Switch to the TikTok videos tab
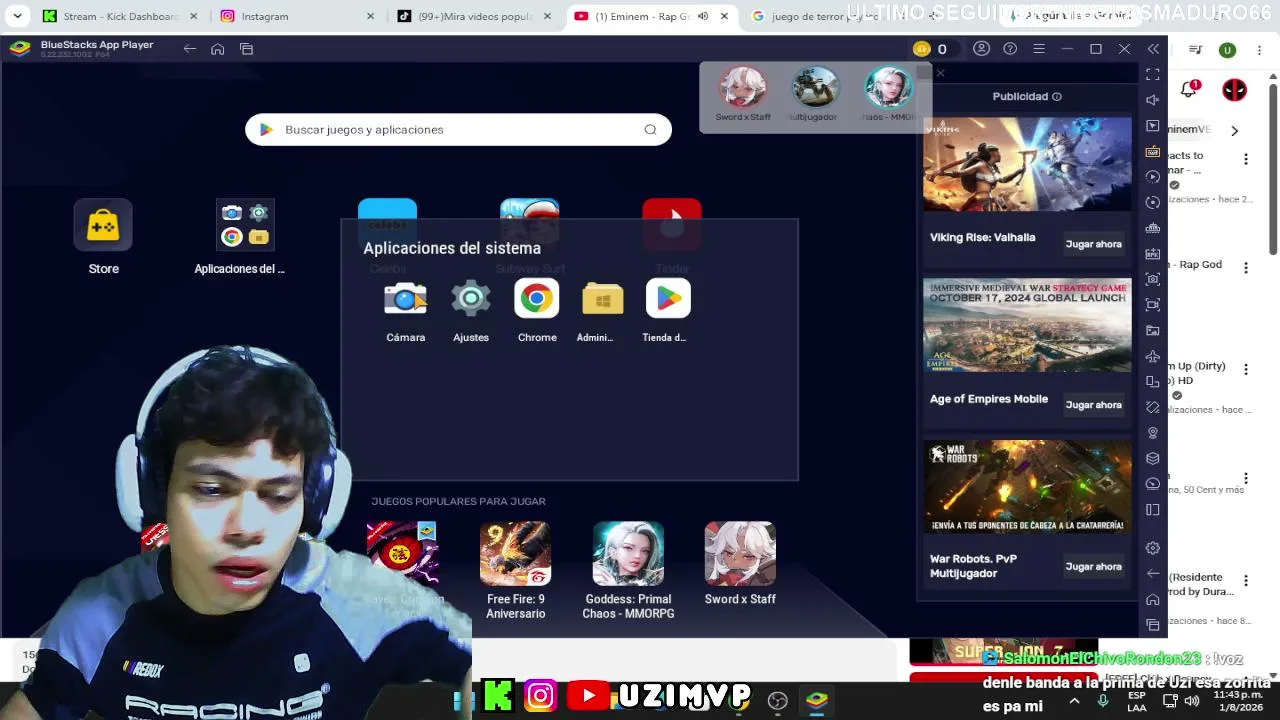Screen dimensions: 1280x720 pyautogui.click(x=474, y=16)
